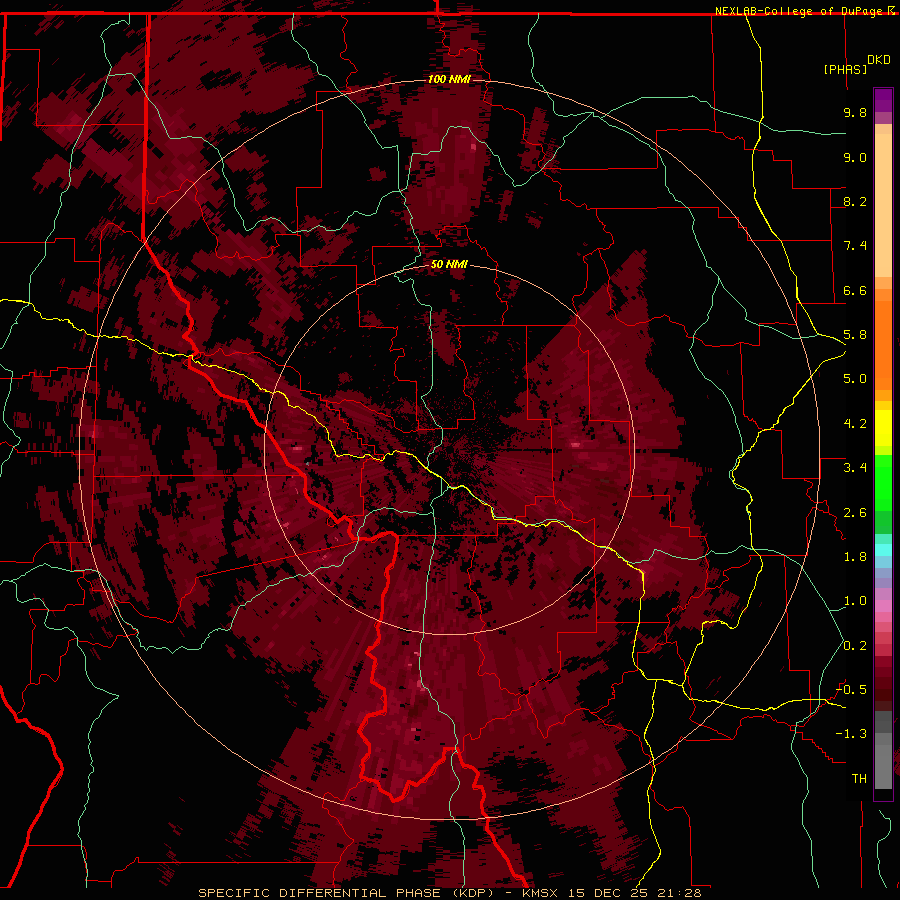Click the TH label at the scale bottom

tap(859, 779)
